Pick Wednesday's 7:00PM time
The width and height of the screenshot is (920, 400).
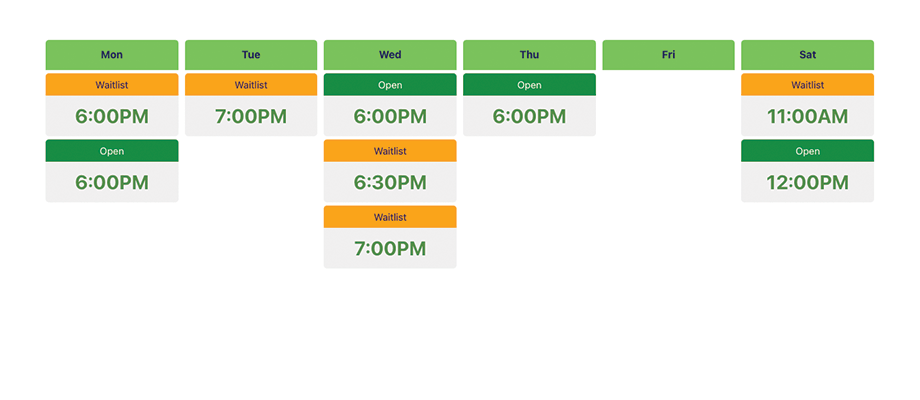pyautogui.click(x=390, y=248)
